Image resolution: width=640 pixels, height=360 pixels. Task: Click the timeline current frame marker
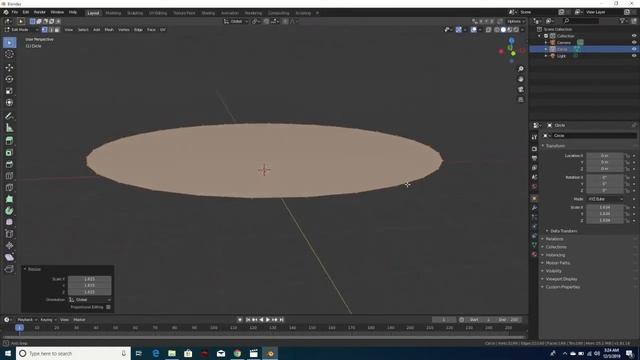(19, 327)
